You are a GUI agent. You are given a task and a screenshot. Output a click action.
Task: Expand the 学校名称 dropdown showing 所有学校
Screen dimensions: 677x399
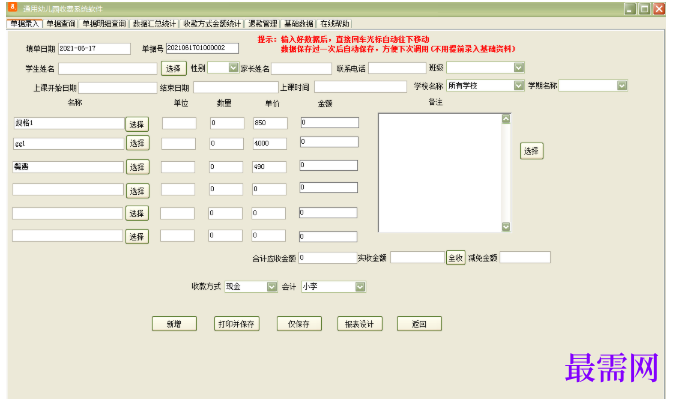[519, 86]
